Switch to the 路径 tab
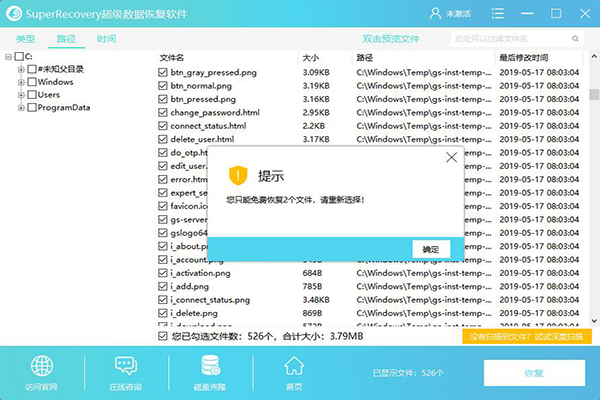 (x=66, y=39)
